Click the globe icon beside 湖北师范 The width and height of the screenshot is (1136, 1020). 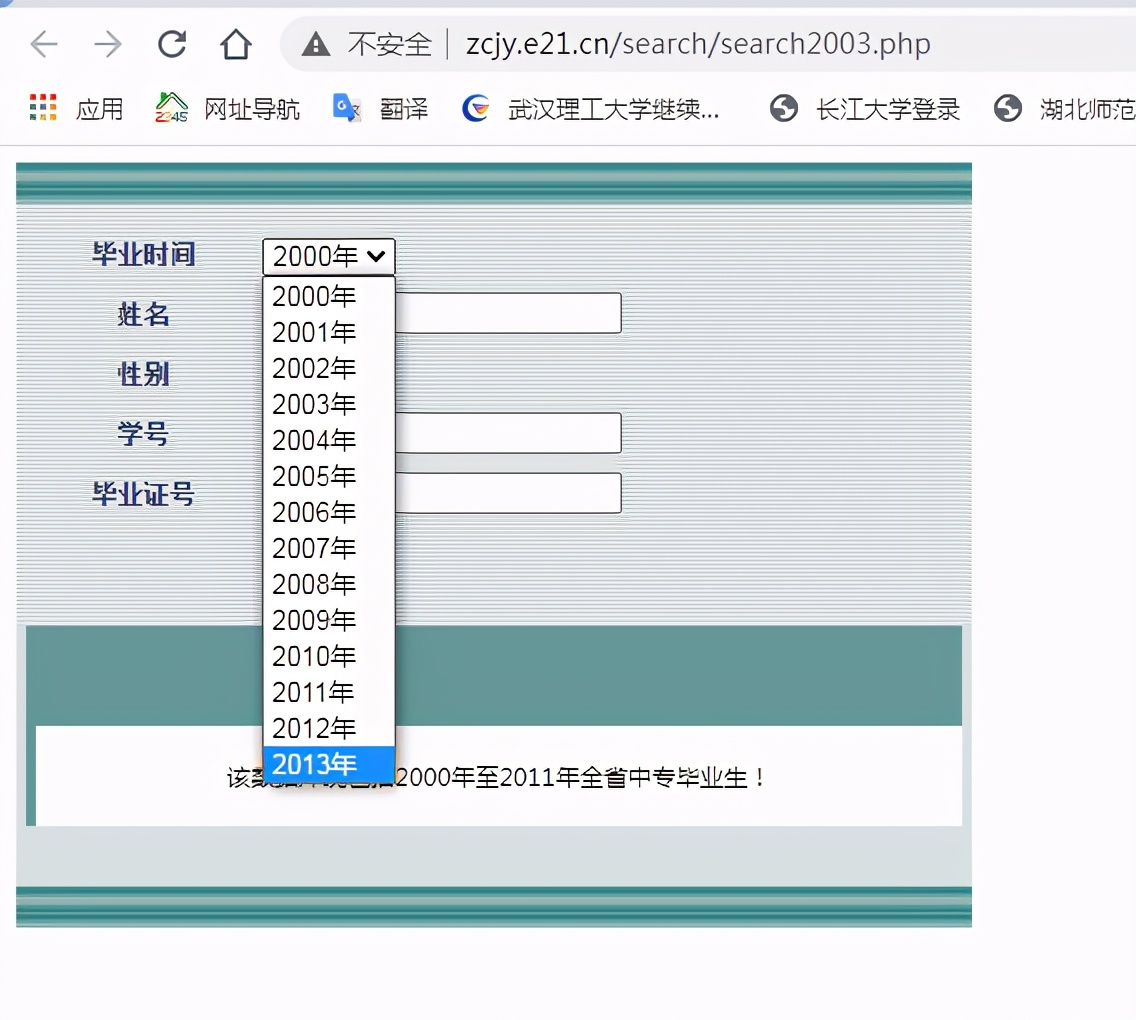pyautogui.click(x=1007, y=110)
